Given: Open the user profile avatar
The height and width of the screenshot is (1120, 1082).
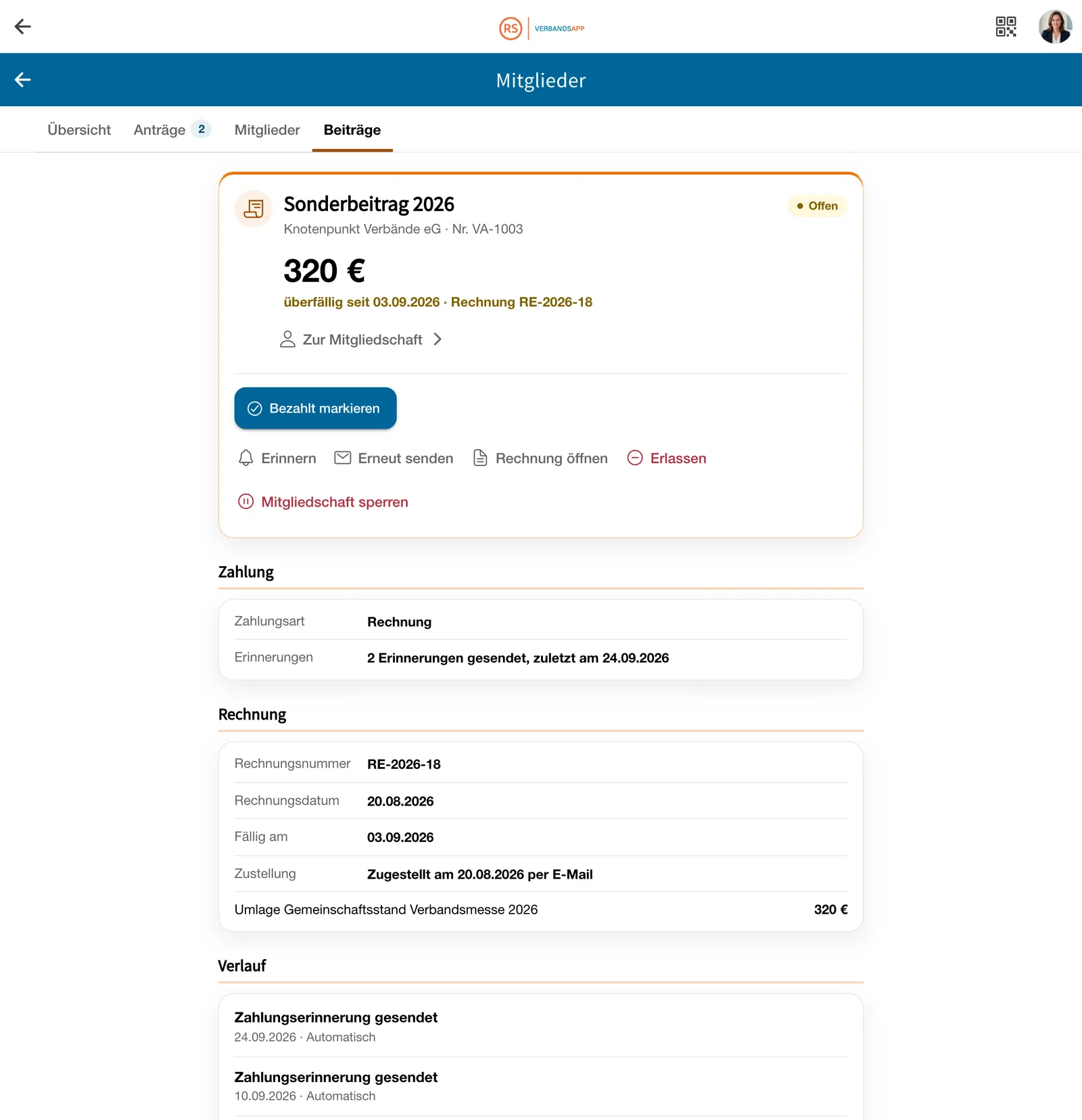Looking at the screenshot, I should (x=1055, y=26).
